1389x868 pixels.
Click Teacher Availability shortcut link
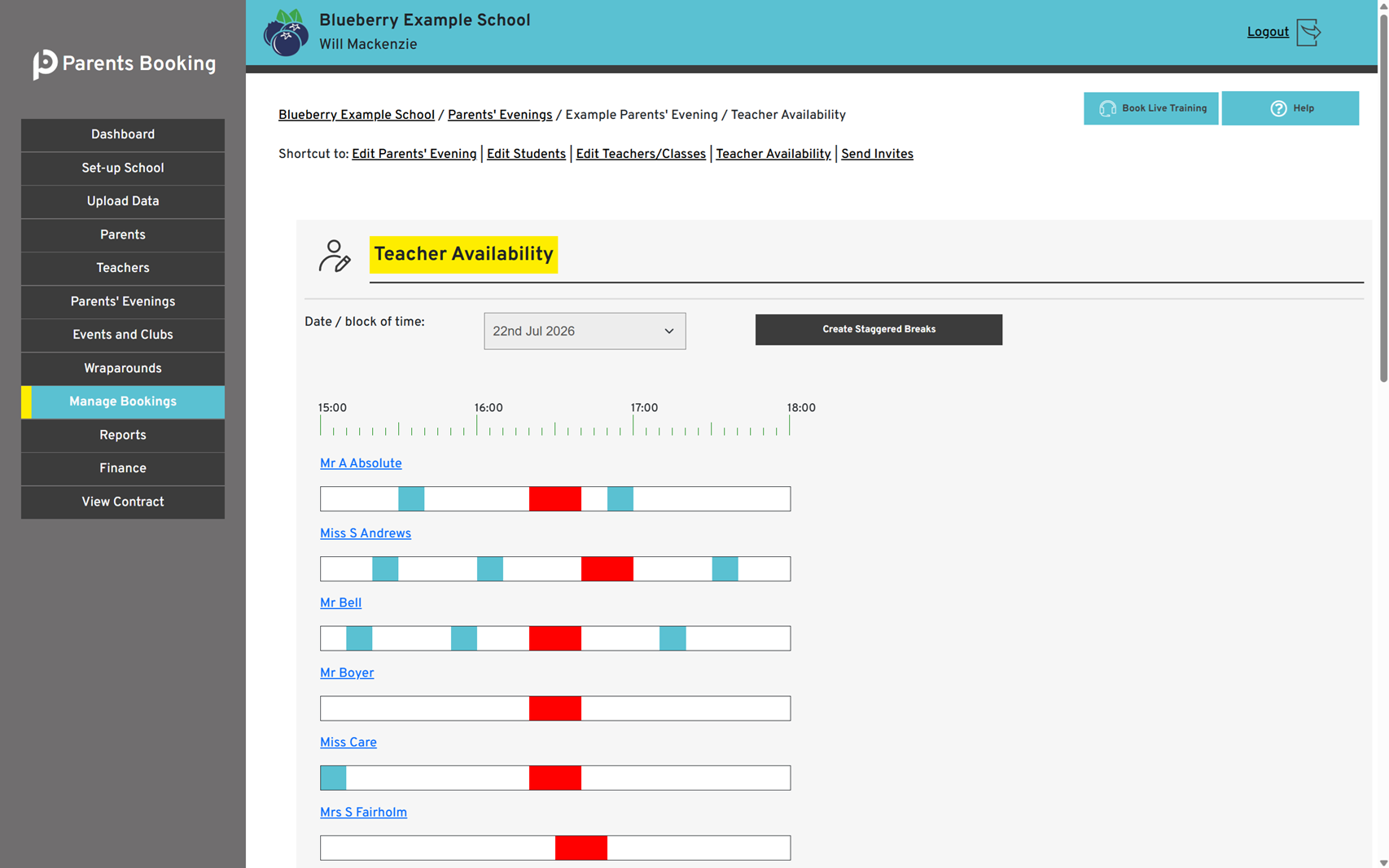pos(773,155)
